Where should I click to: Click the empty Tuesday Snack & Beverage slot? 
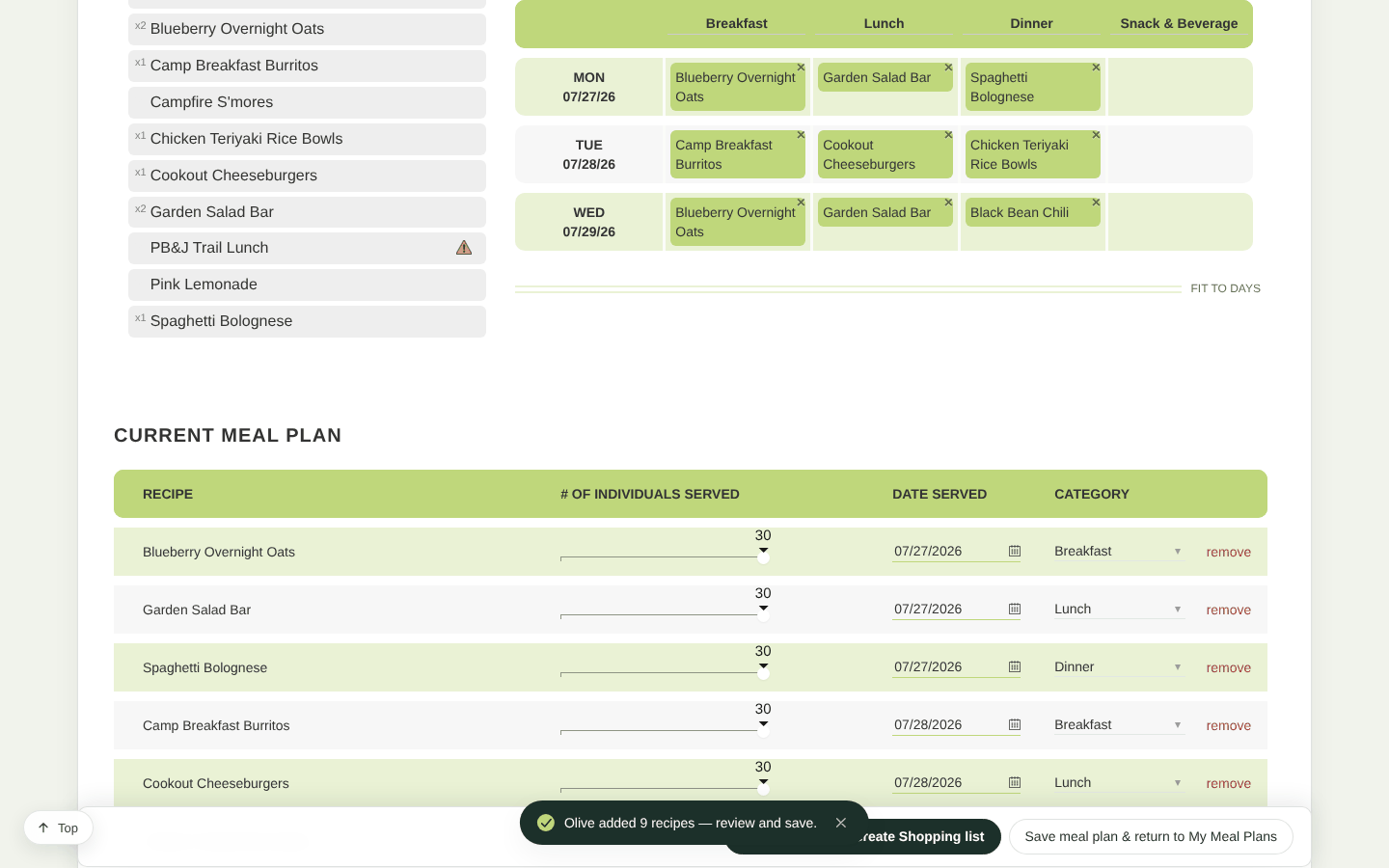pos(1180,154)
